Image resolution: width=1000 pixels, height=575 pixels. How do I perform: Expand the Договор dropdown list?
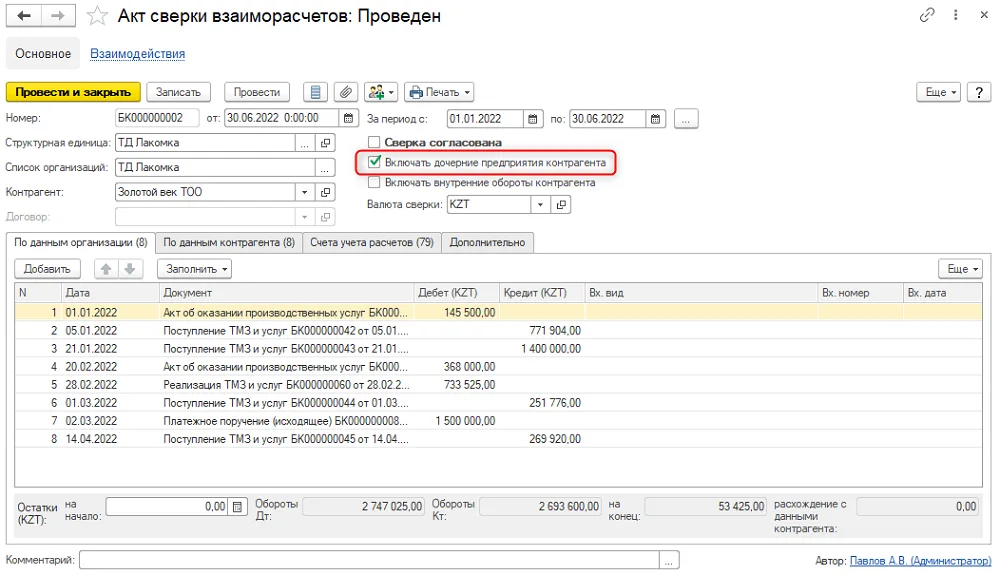pyautogui.click(x=305, y=217)
